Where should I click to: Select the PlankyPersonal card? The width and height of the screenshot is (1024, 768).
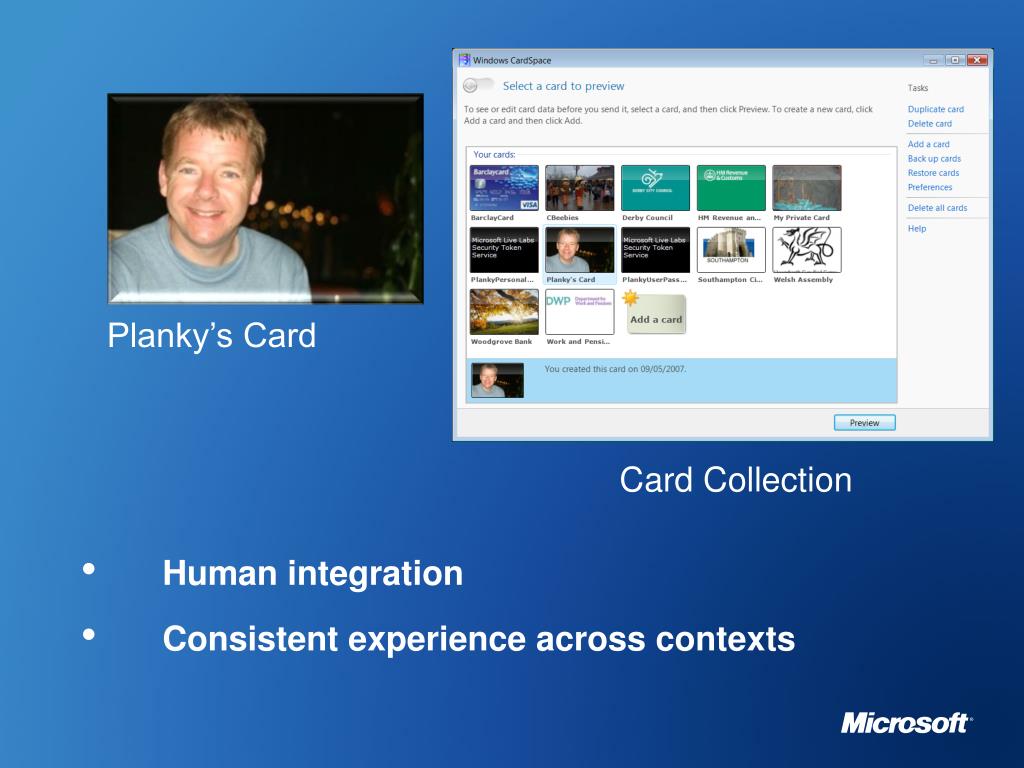(504, 250)
